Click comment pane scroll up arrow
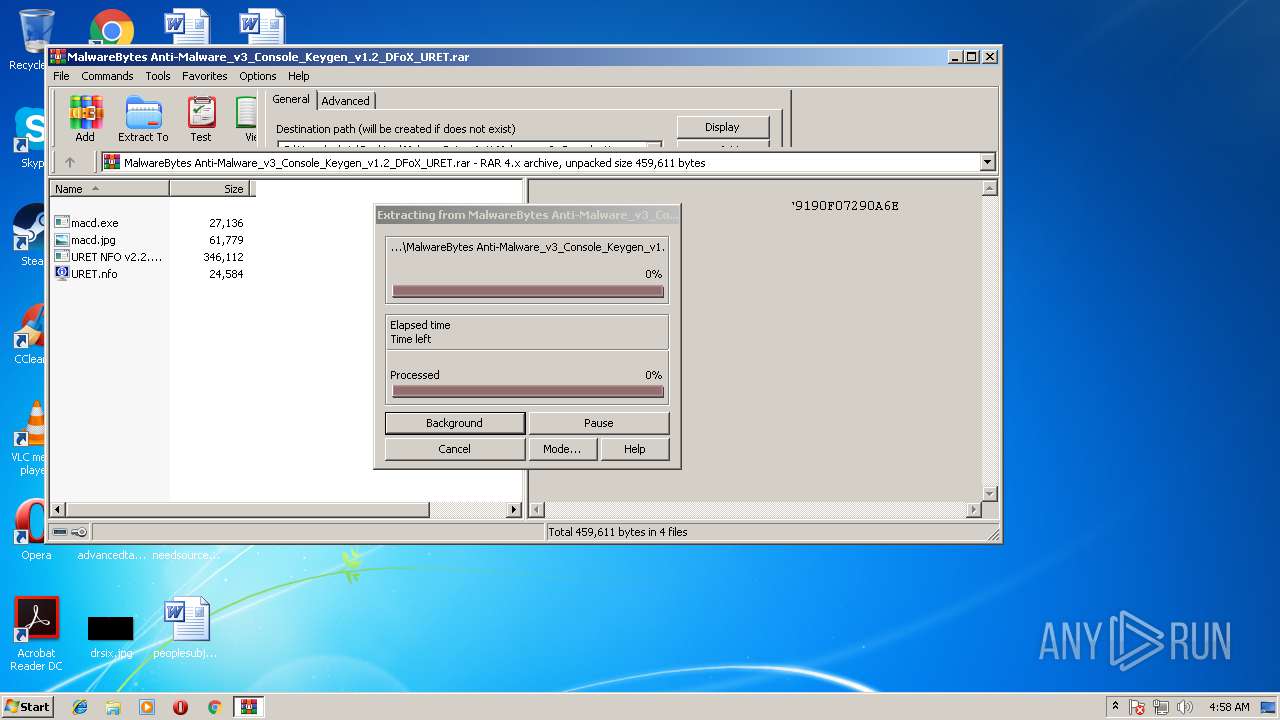 [x=990, y=188]
